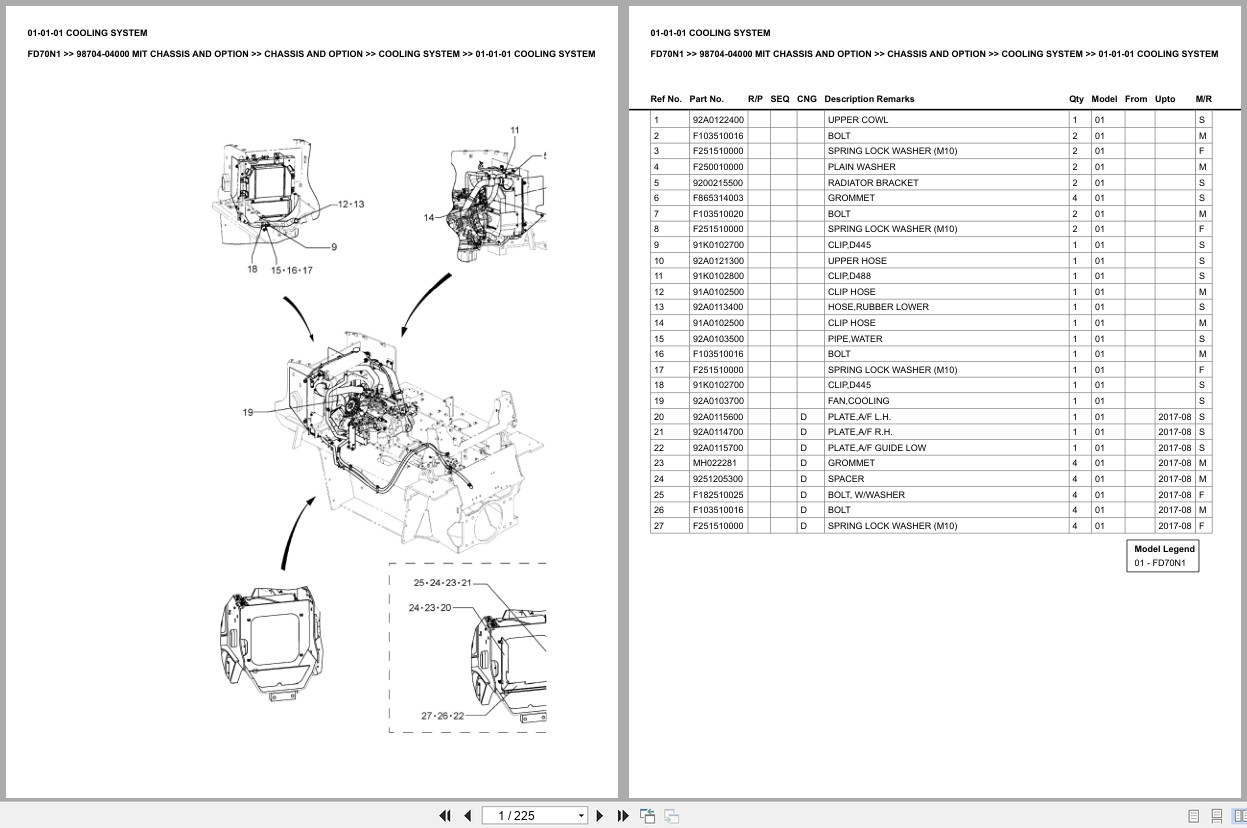
Task: Click the previous view navigation icon
Action: click(x=648, y=816)
